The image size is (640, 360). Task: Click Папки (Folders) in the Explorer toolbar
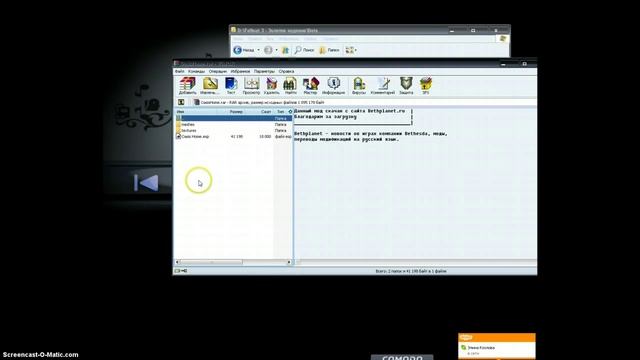[x=329, y=50]
